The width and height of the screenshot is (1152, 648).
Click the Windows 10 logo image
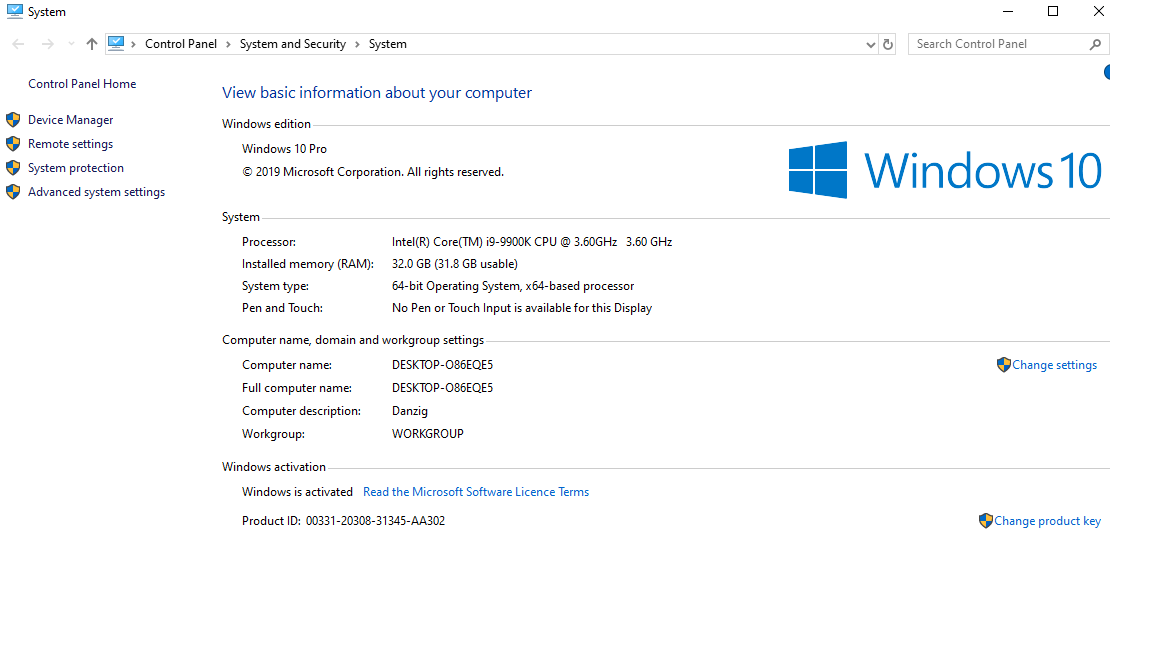[946, 170]
